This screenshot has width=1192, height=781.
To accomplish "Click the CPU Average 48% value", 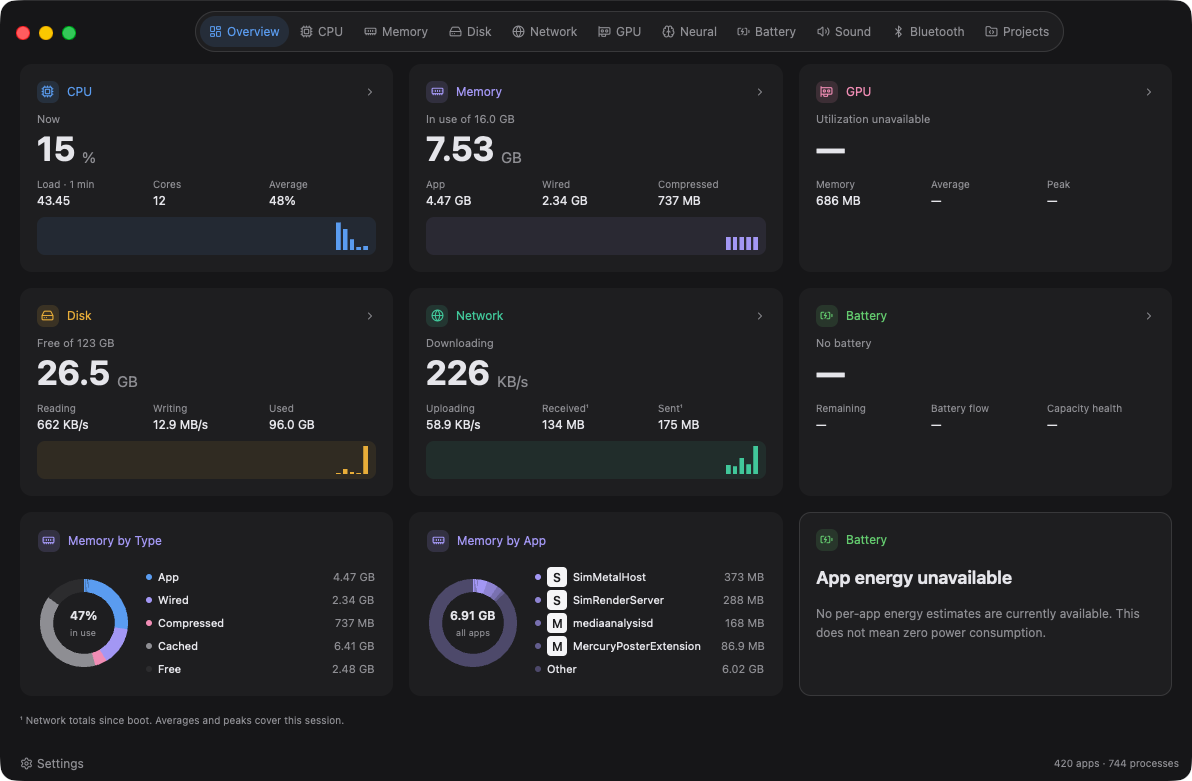I will coord(282,201).
